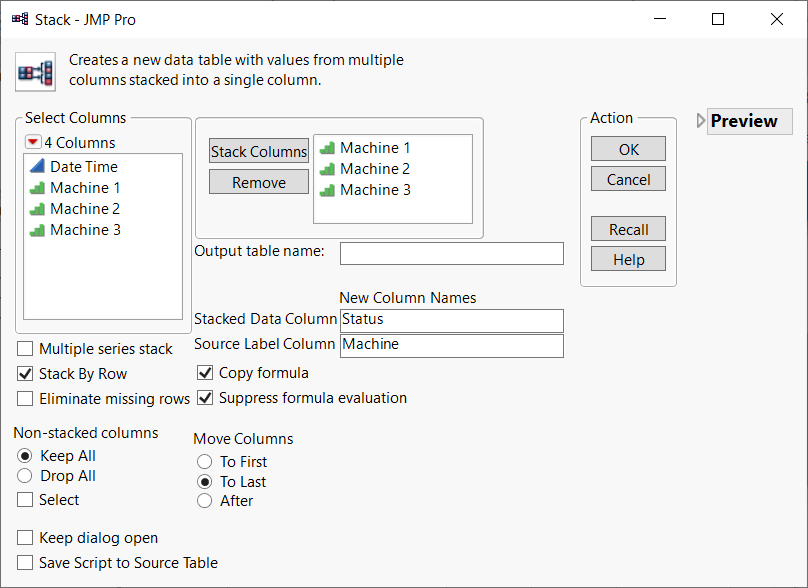Select Machine 3 in stacked columns list
The height and width of the screenshot is (588, 808).
coord(375,190)
